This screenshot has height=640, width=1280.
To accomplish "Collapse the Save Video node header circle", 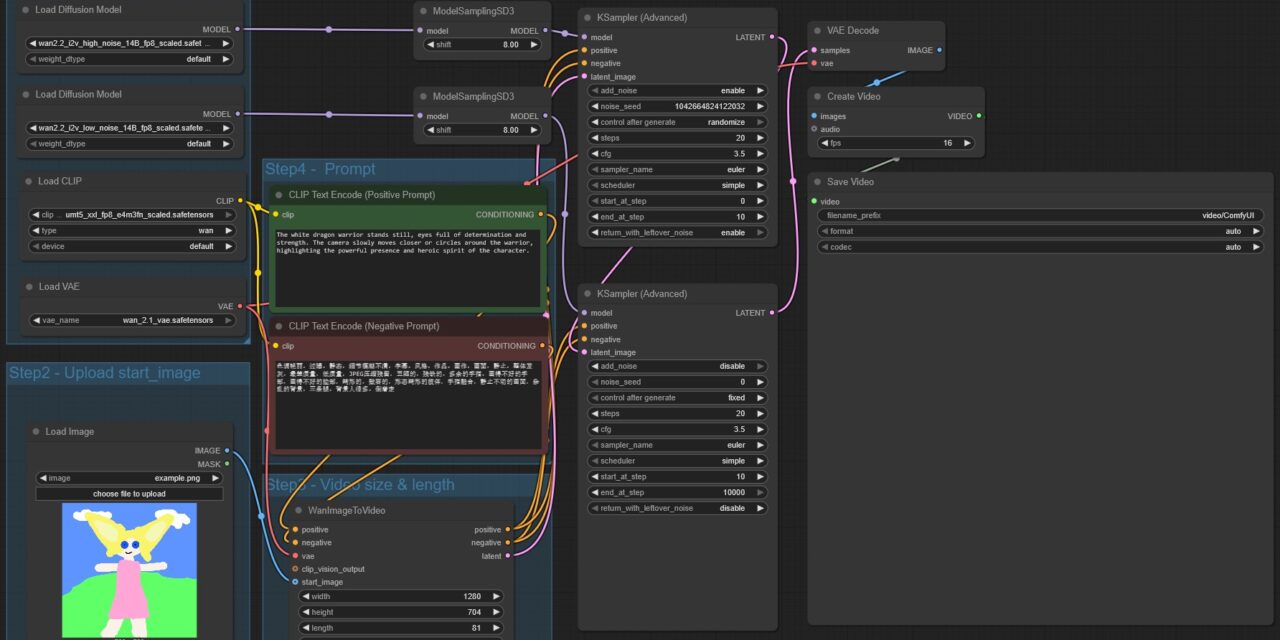I will click(818, 182).
